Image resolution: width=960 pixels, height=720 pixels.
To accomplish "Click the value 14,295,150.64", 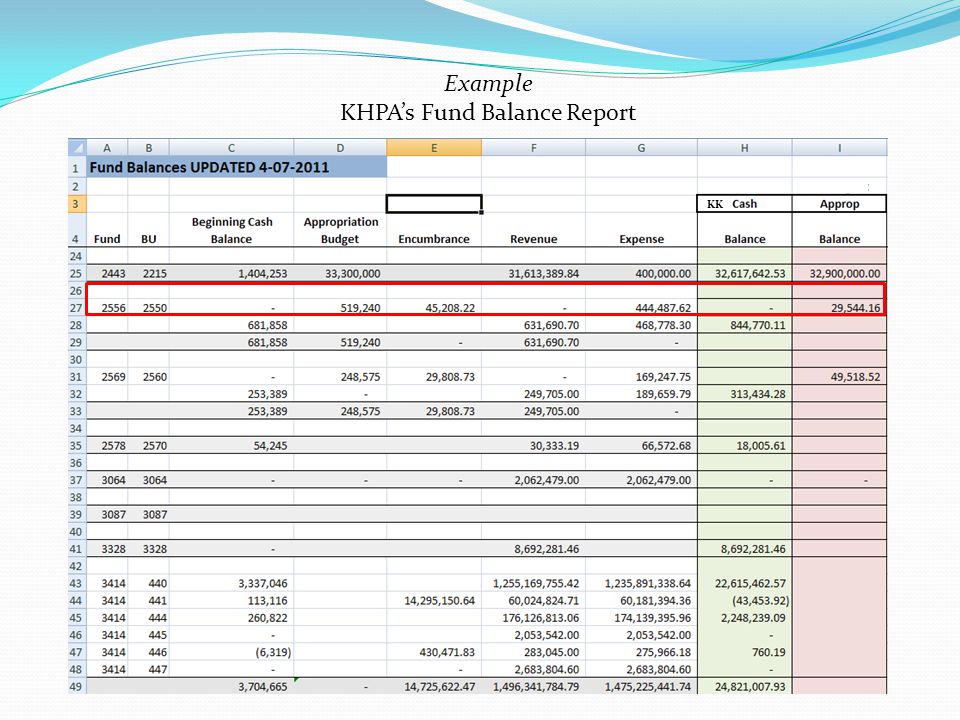I will [x=439, y=601].
